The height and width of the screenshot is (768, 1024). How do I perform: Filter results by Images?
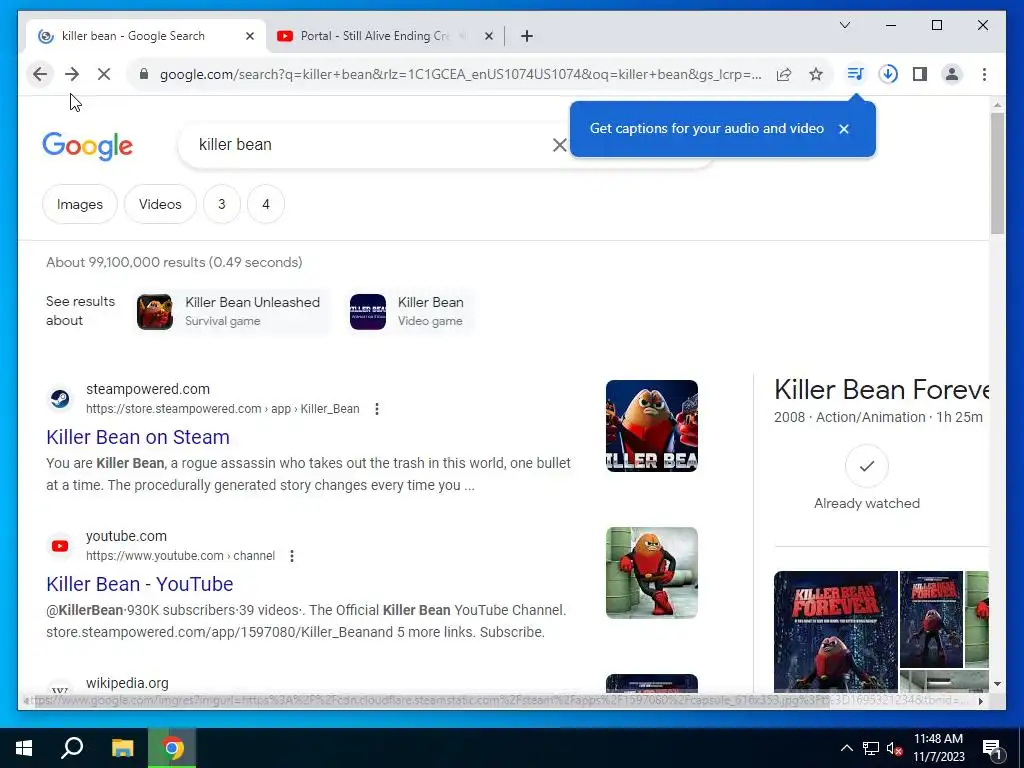(x=80, y=204)
